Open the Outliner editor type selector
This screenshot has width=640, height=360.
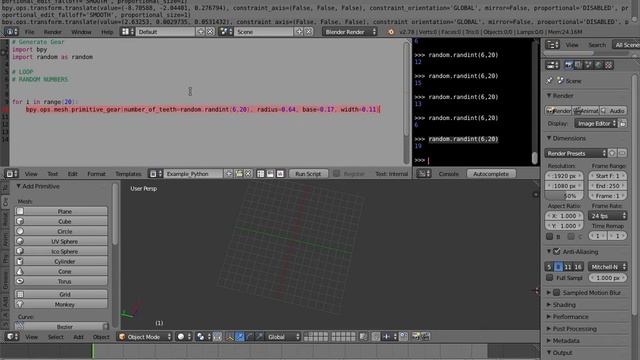coord(552,45)
